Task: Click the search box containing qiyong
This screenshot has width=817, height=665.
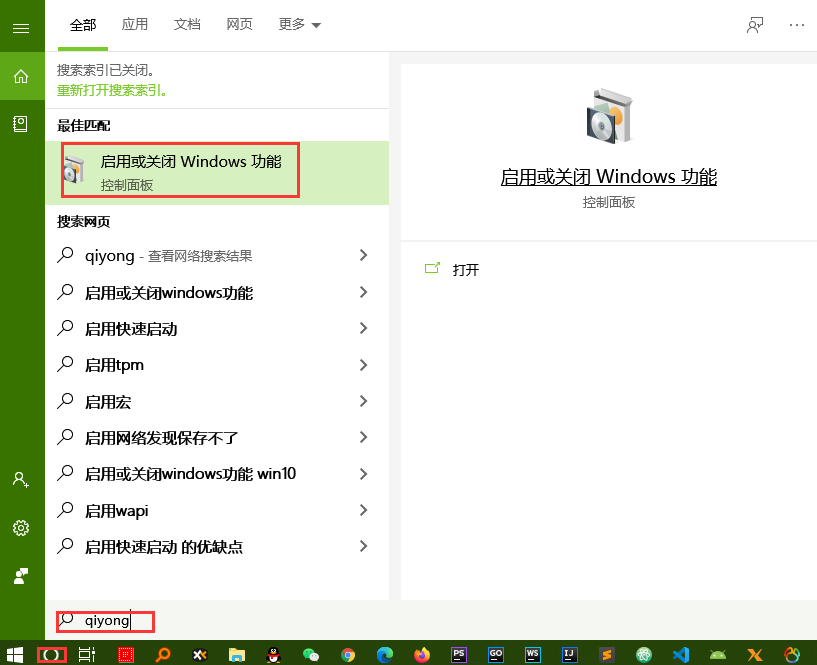Action: (x=106, y=620)
